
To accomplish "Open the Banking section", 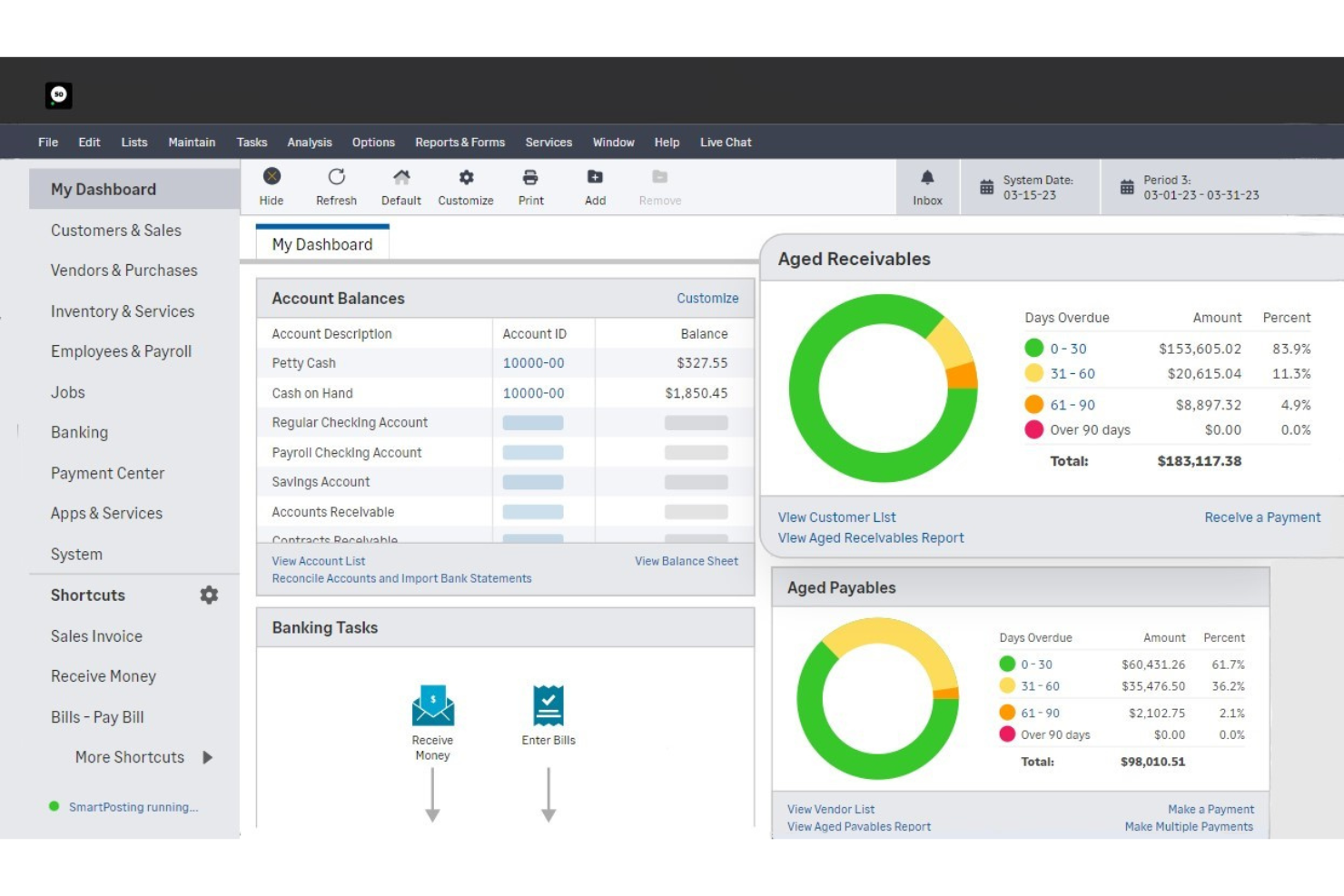I will pos(79,432).
